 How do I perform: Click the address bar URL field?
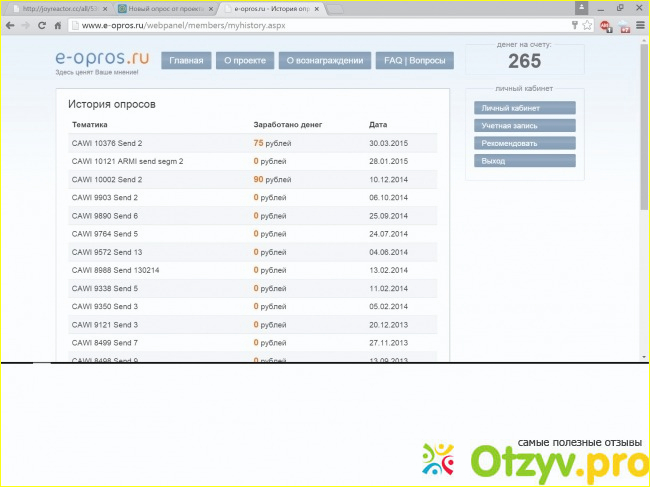[x=300, y=25]
